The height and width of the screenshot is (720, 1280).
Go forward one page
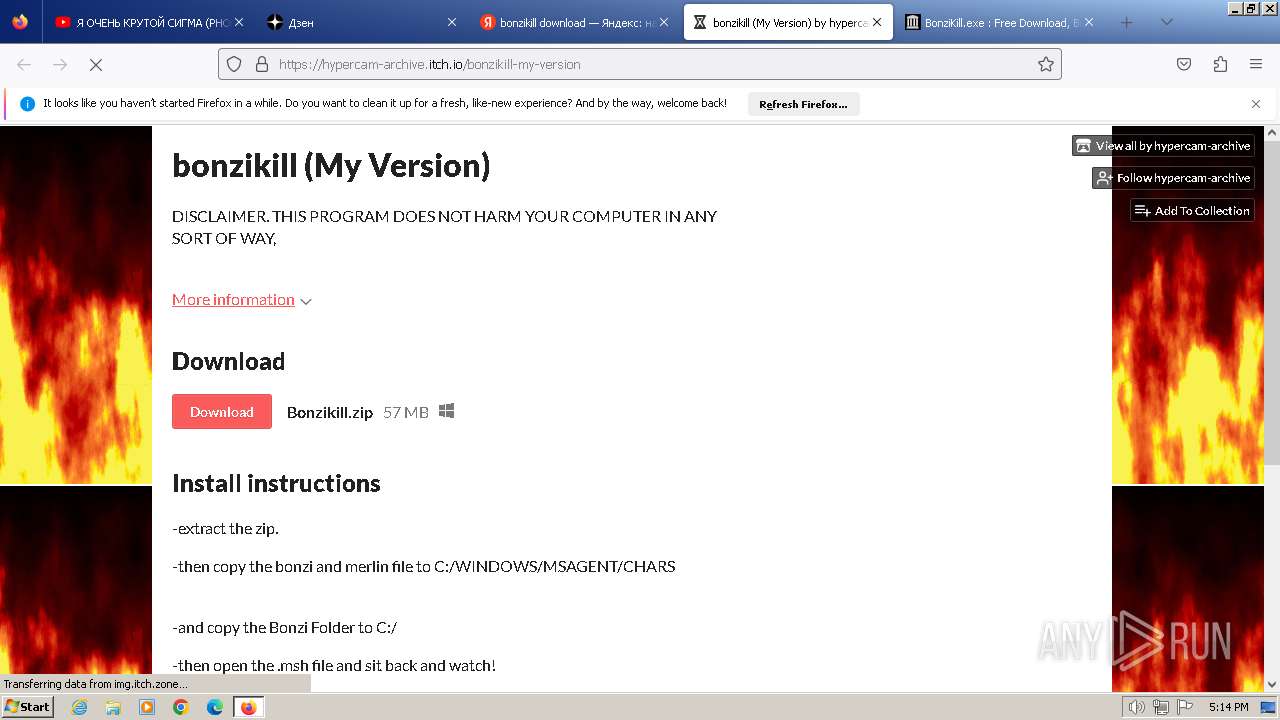click(x=60, y=64)
